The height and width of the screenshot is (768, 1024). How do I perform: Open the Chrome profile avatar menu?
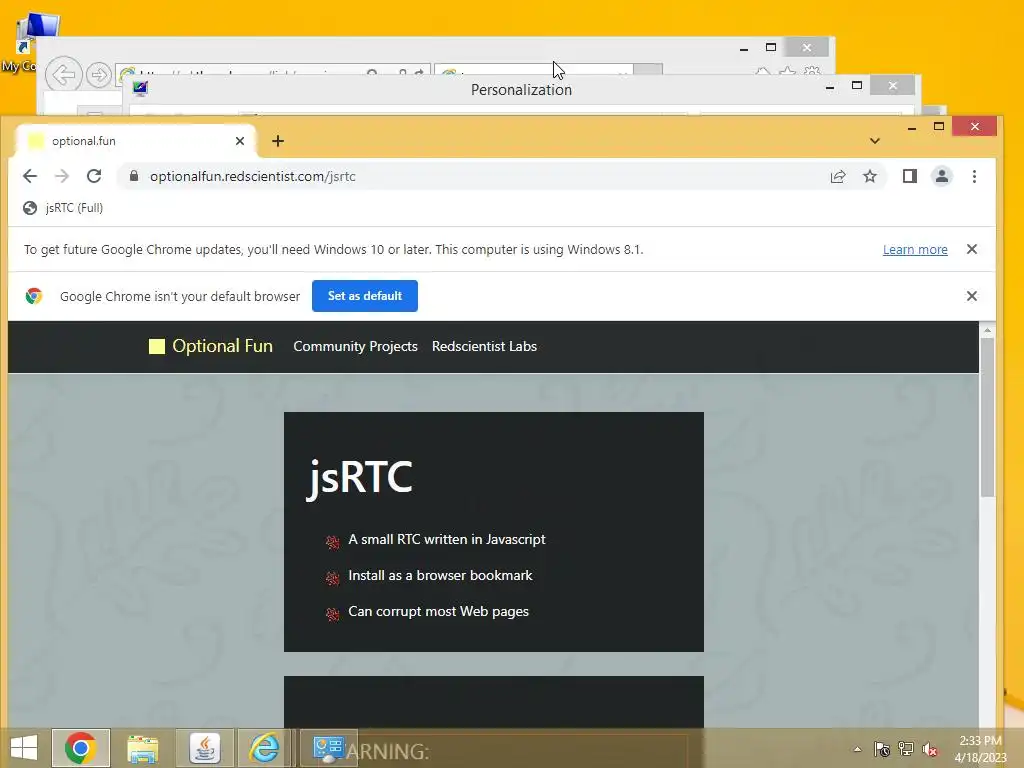click(942, 176)
